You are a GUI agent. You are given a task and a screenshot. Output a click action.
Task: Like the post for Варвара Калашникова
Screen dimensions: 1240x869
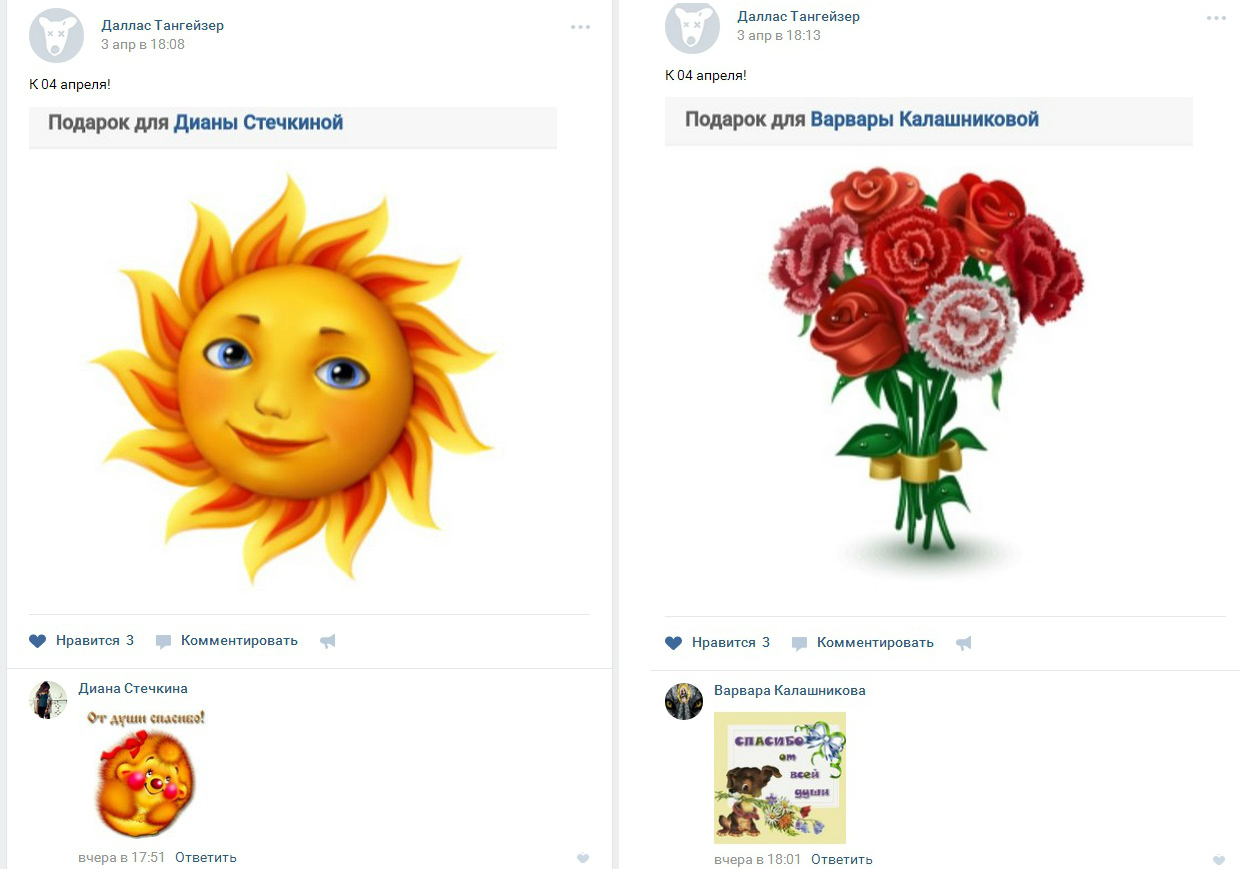point(717,643)
